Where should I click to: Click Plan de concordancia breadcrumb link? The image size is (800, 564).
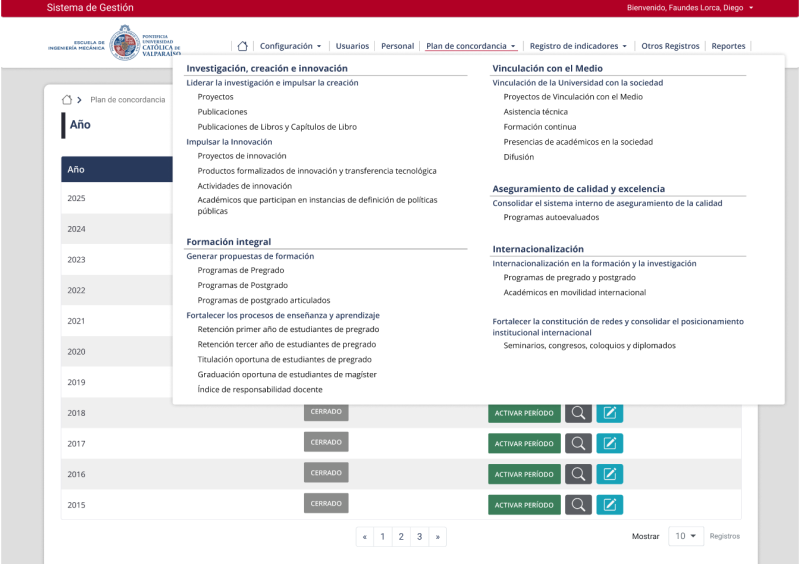[128, 100]
